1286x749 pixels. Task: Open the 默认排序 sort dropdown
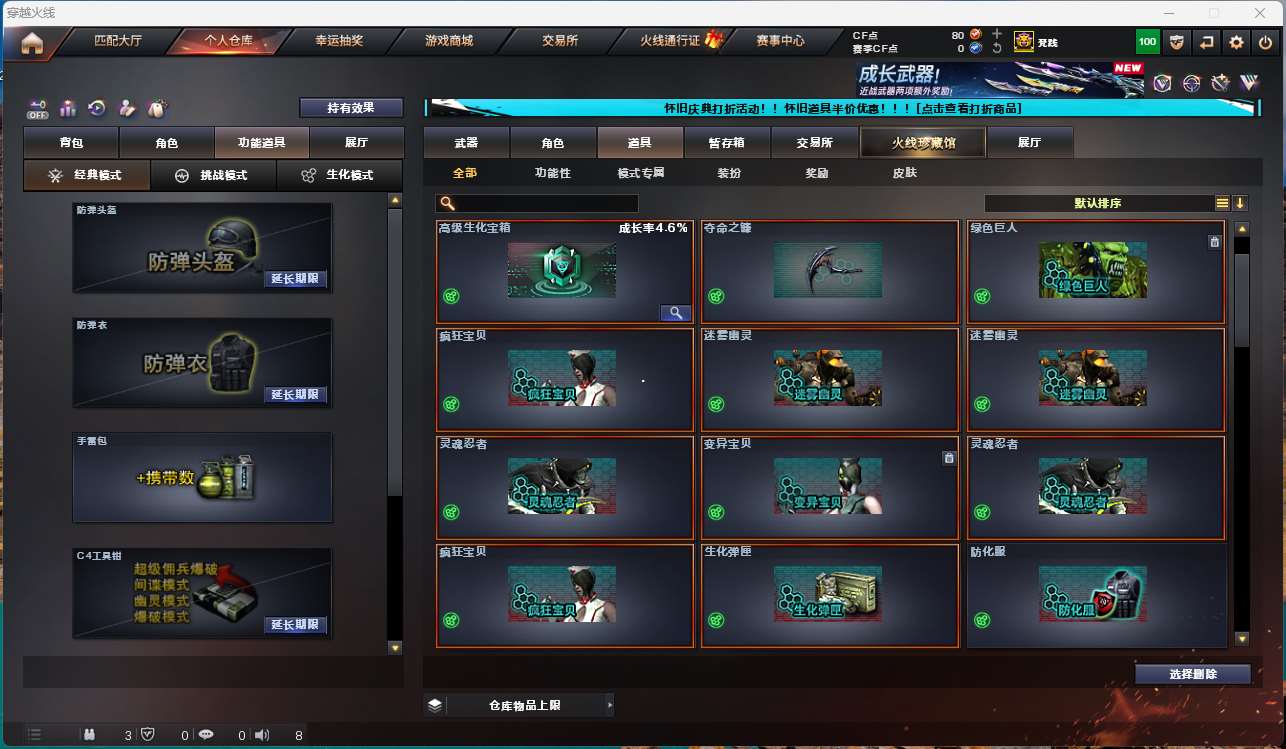coord(1098,203)
